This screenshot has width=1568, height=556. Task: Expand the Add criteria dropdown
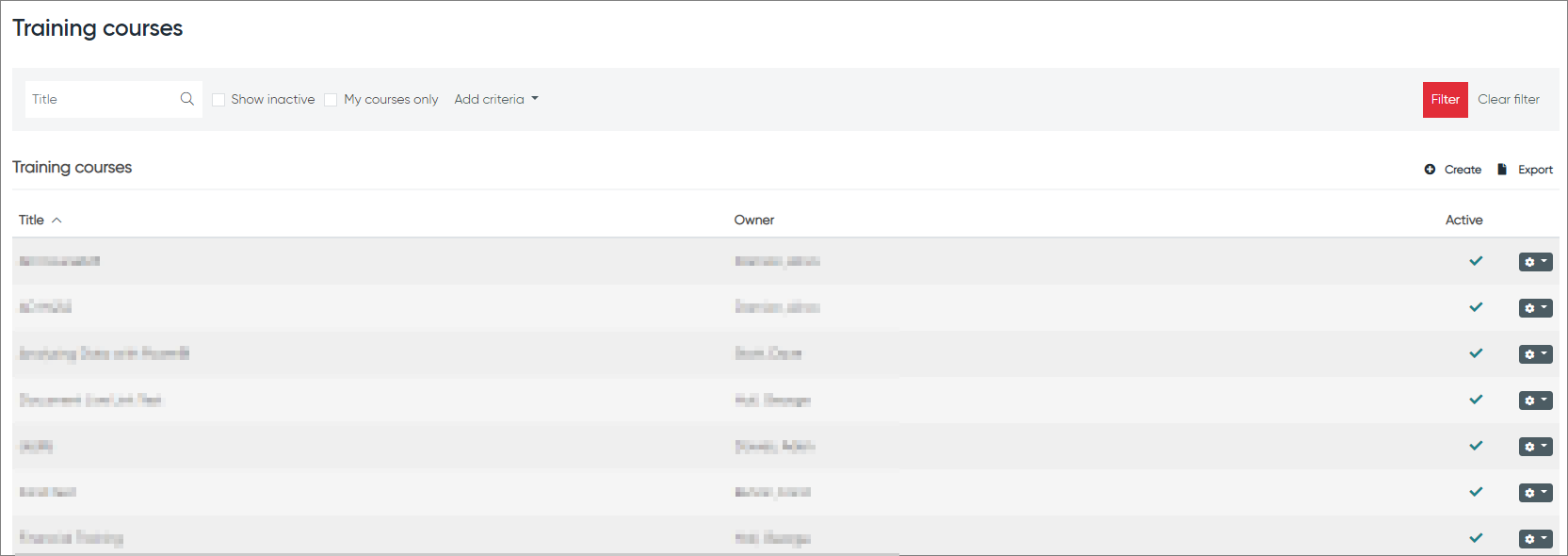point(496,99)
